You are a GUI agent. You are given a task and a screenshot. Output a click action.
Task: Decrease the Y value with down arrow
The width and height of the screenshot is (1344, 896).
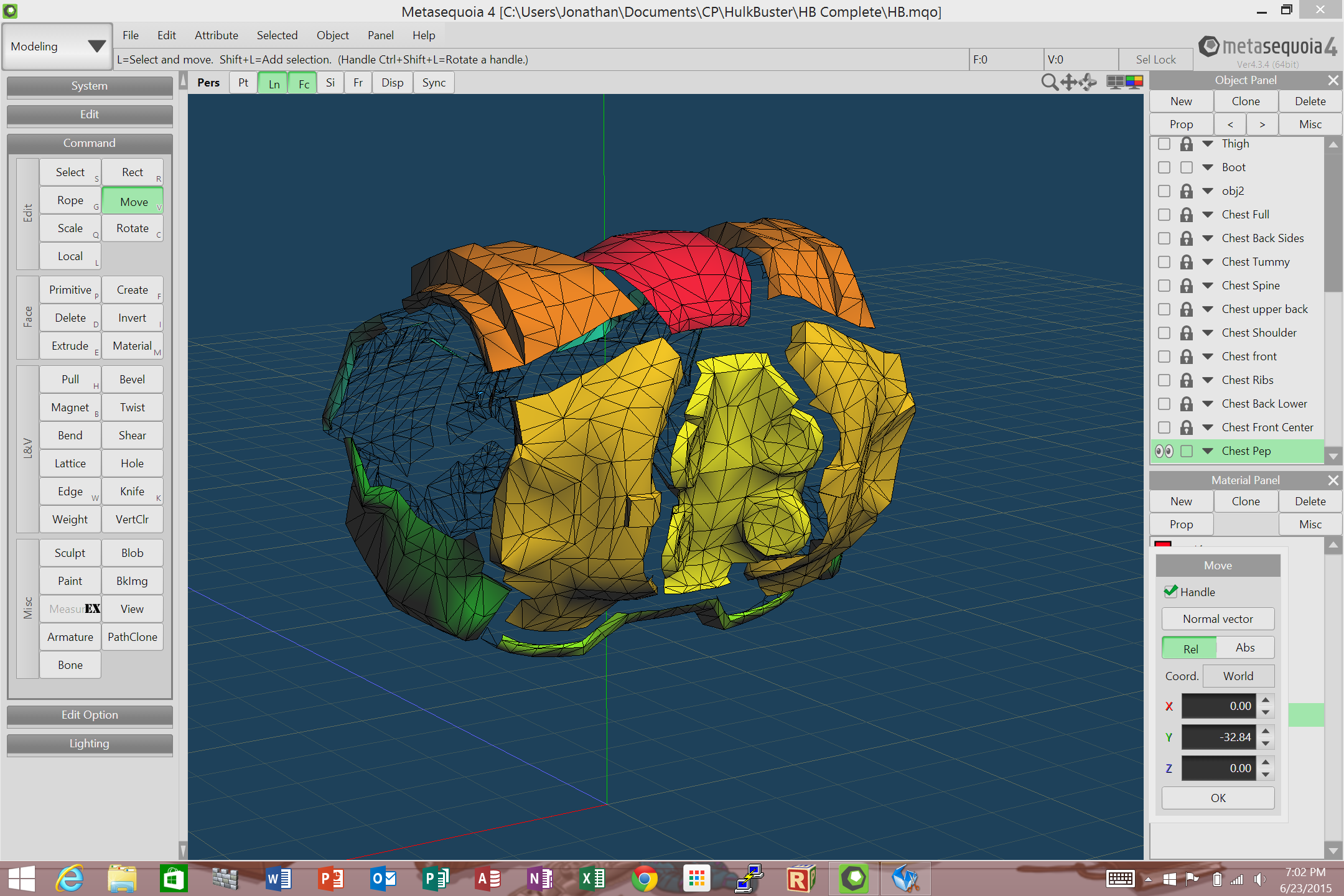[x=1266, y=743]
